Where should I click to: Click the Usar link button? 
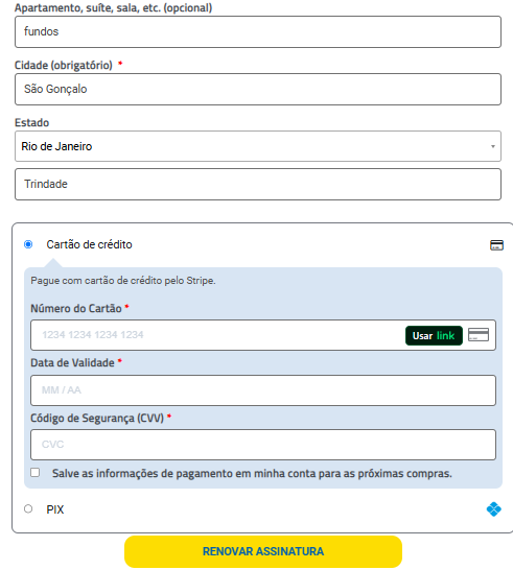[434, 336]
